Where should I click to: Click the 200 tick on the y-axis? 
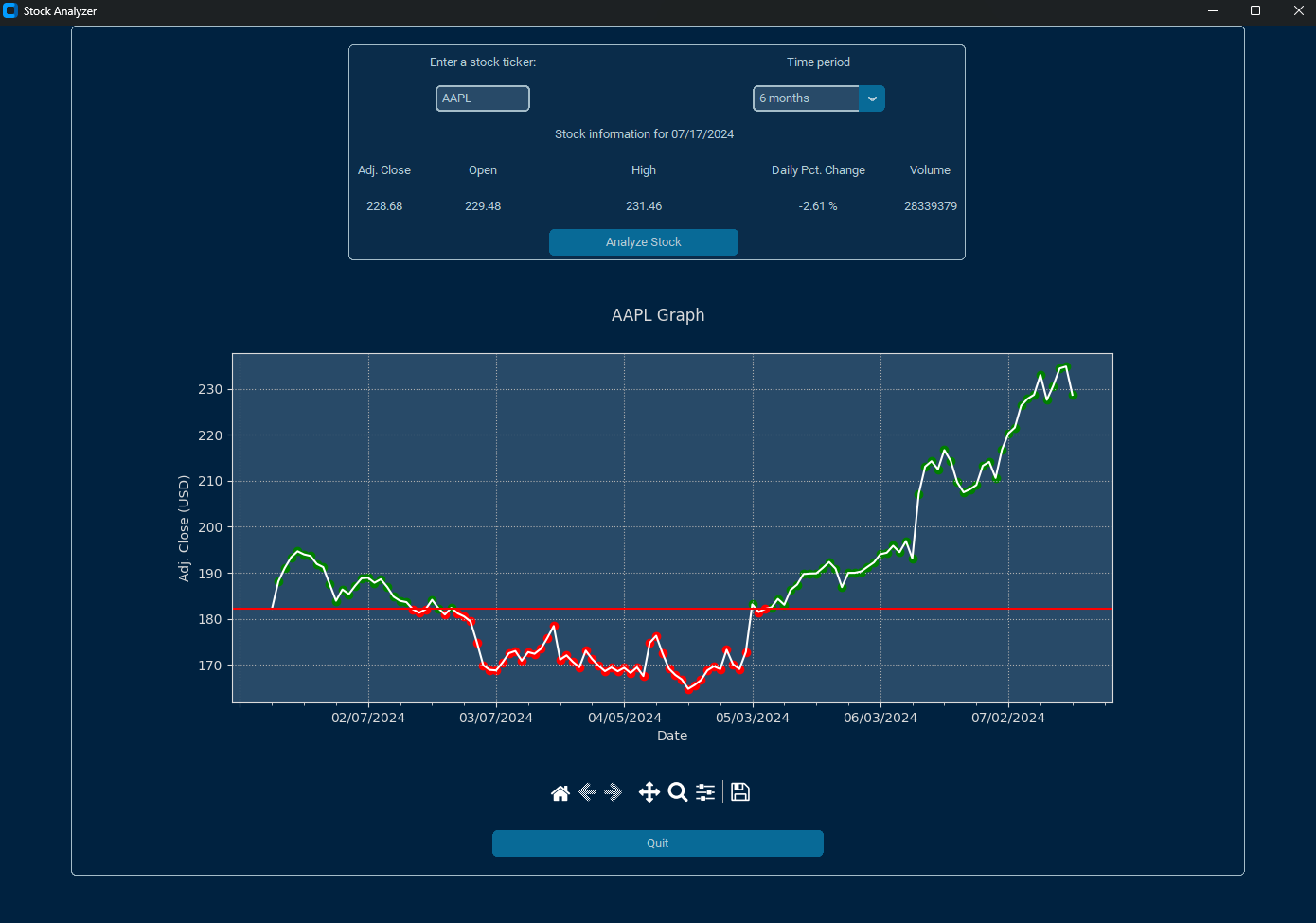click(x=210, y=527)
